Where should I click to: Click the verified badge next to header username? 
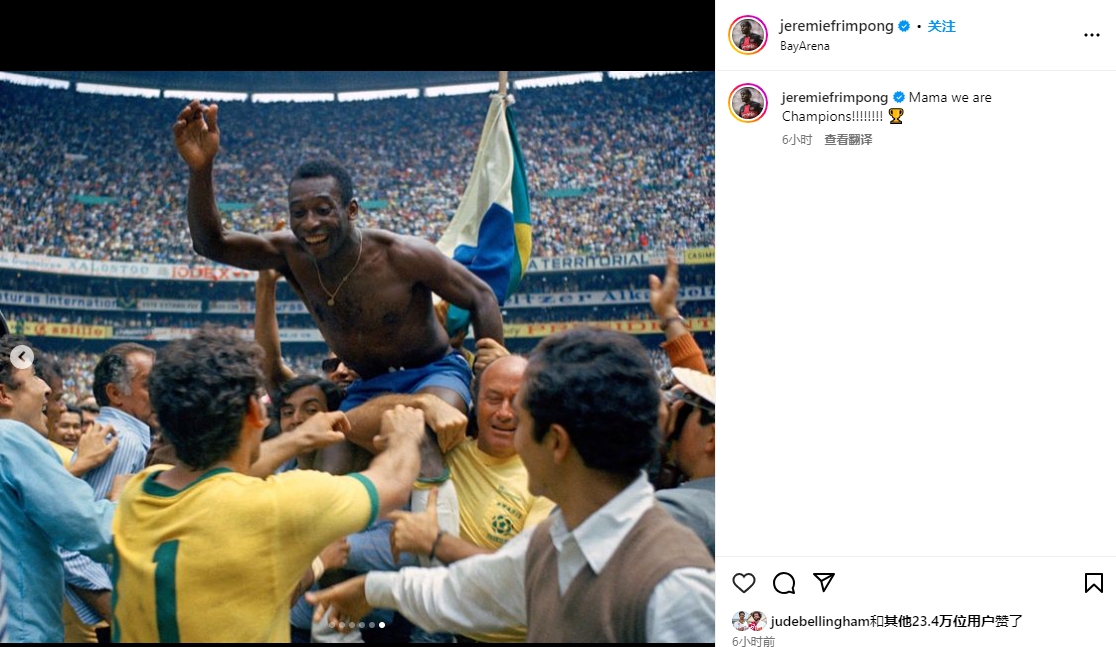tap(904, 26)
